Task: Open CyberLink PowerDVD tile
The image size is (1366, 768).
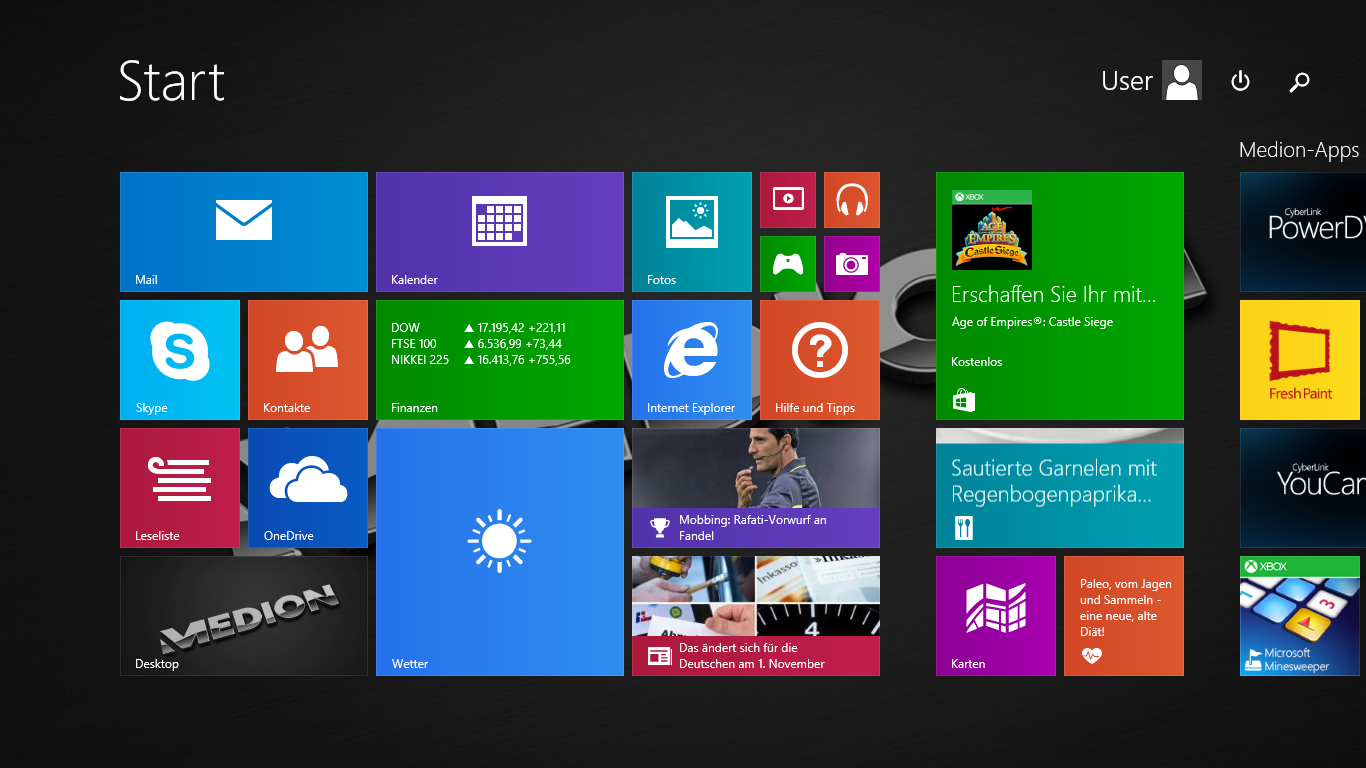Action: click(x=1303, y=232)
